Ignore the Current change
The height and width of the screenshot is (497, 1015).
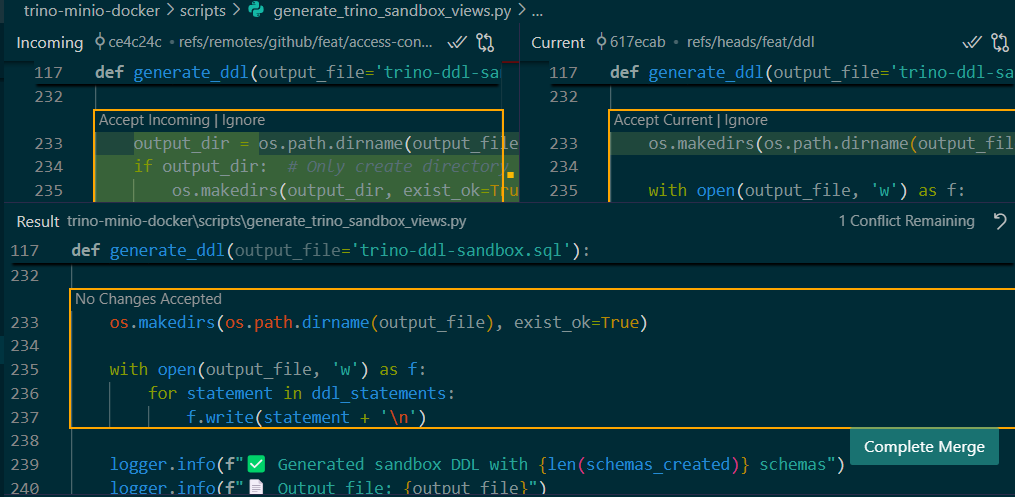coord(745,120)
